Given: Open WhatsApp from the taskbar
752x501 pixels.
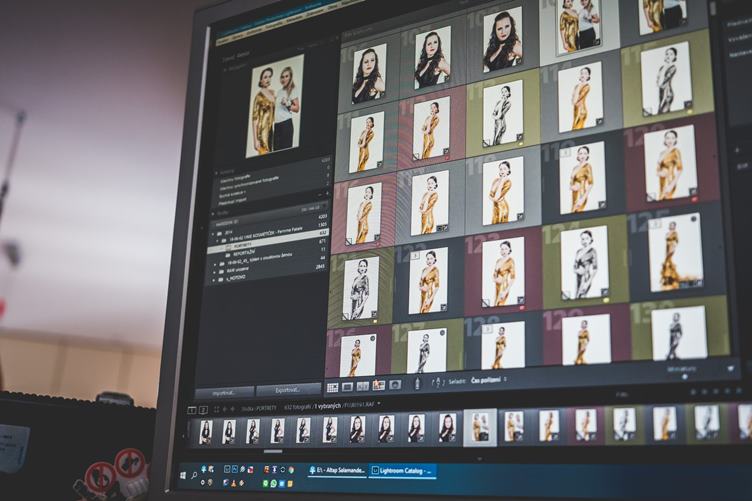Looking at the screenshot, I should click(274, 484).
